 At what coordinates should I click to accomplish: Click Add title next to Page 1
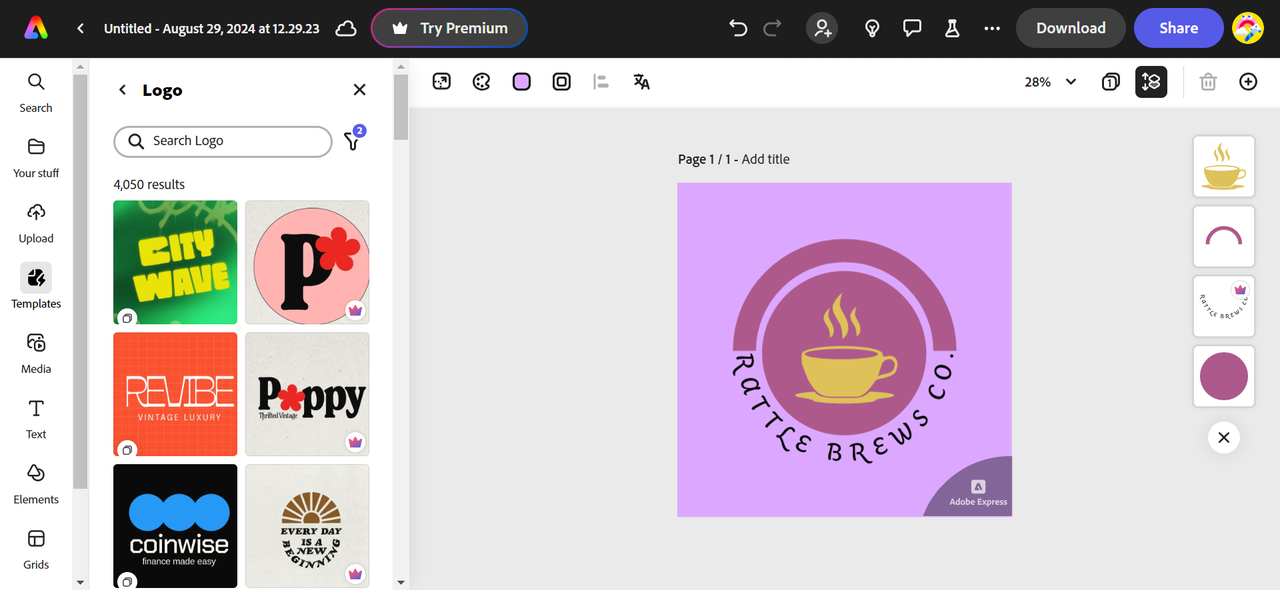[x=766, y=159]
